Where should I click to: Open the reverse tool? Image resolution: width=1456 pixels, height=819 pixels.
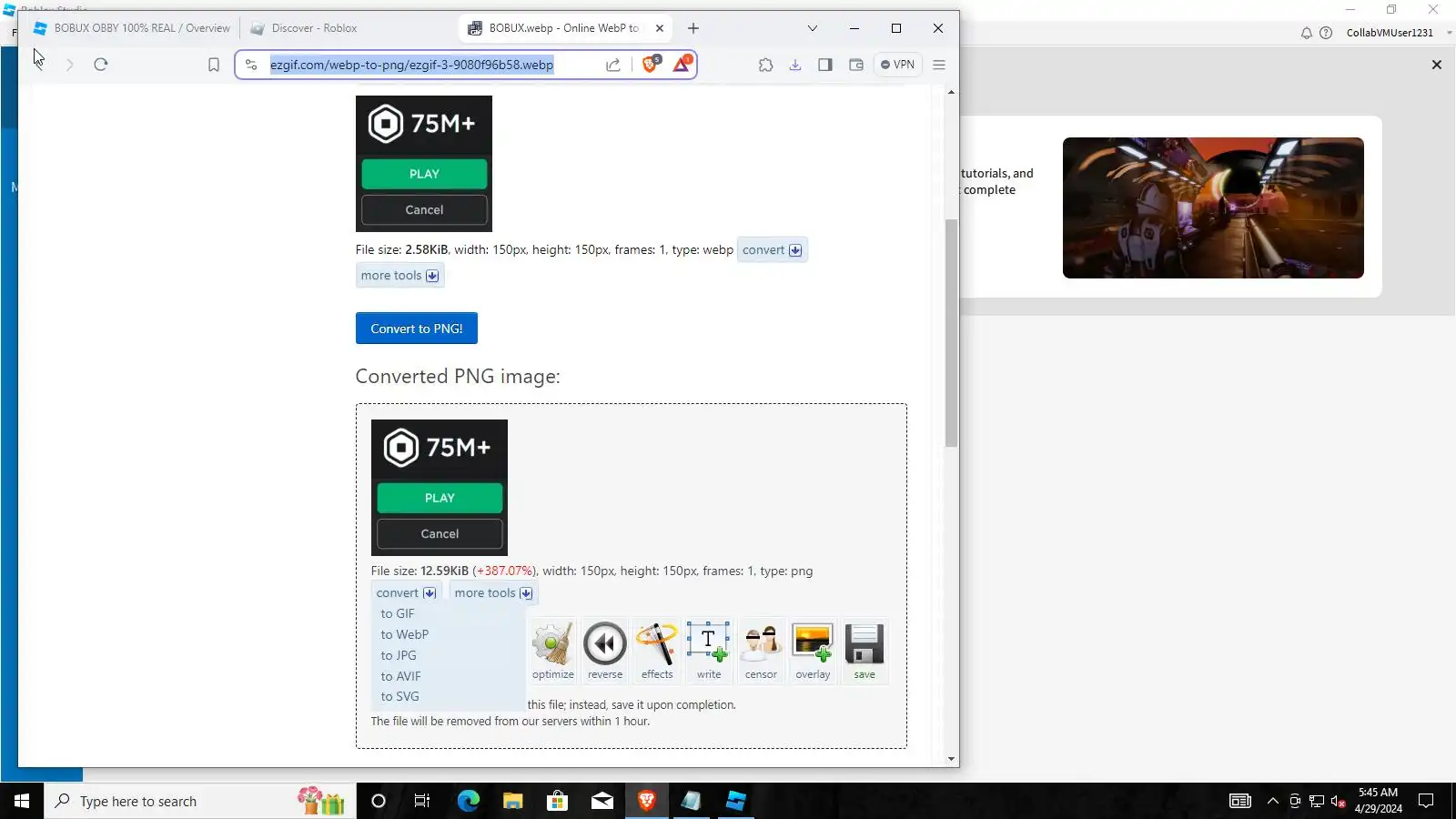tap(605, 651)
